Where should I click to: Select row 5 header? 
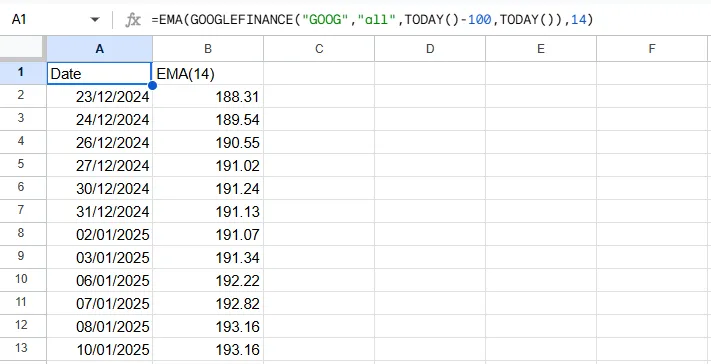23,165
